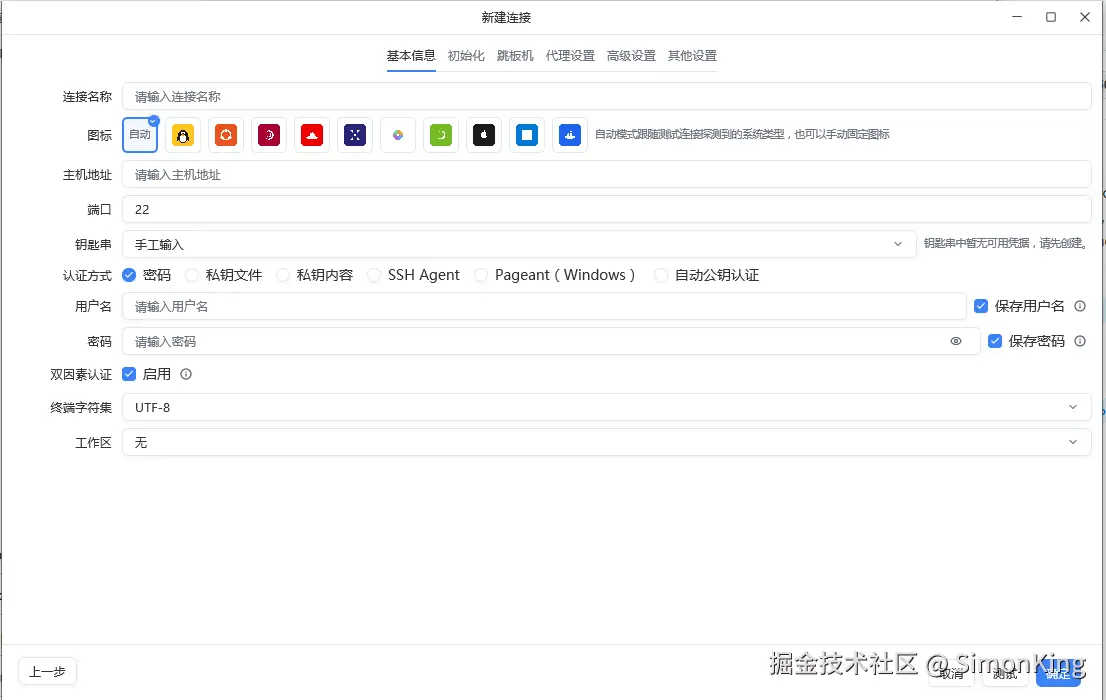
Task: Focus the 连接名称 input field
Action: (607, 97)
